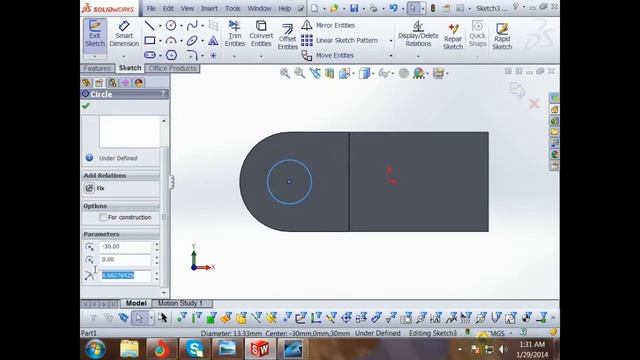This screenshot has height=360, width=640.
Task: Open the Help menu
Action: (x=284, y=8)
